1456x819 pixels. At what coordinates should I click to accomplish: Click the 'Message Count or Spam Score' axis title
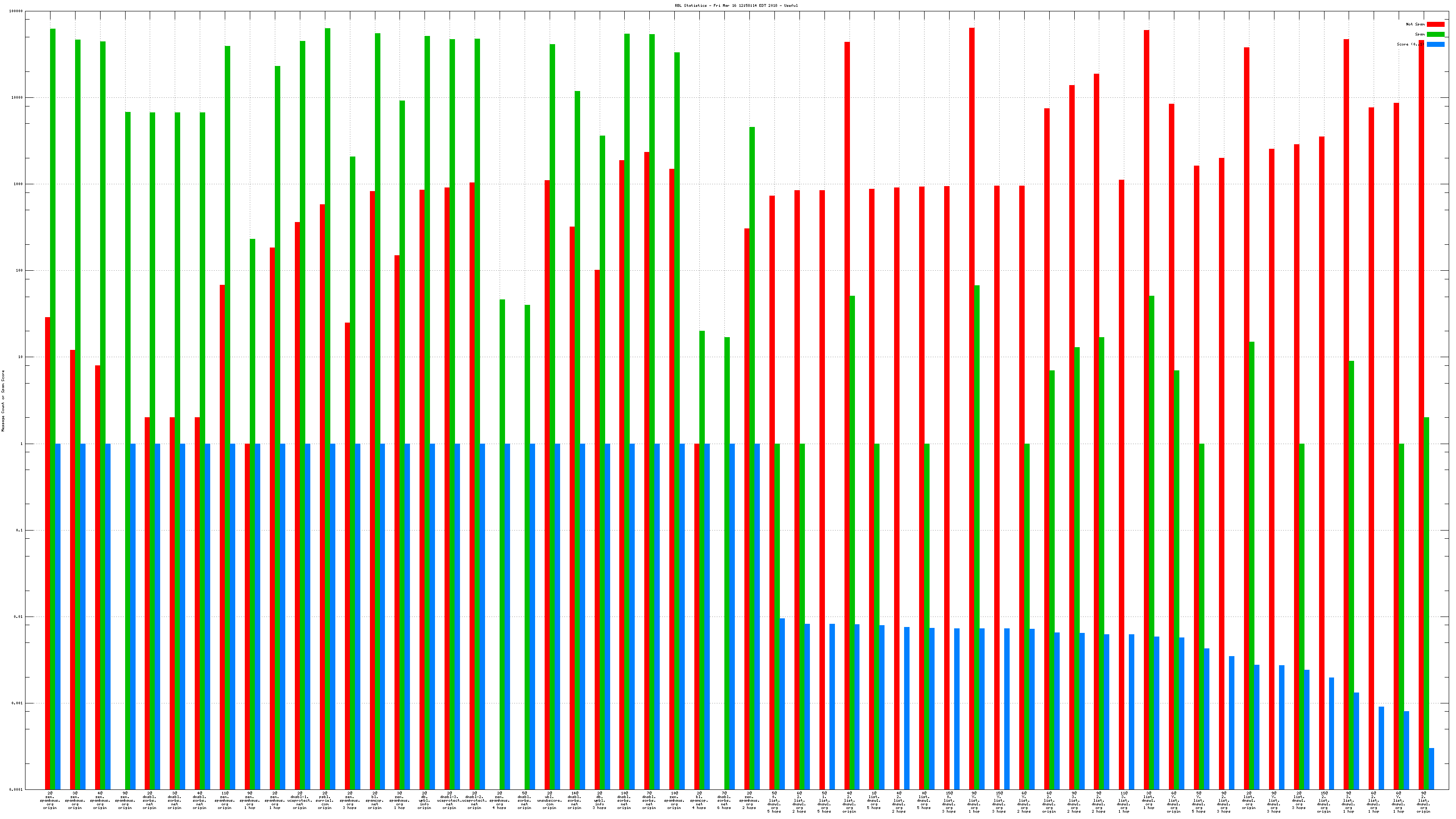tap(3, 401)
